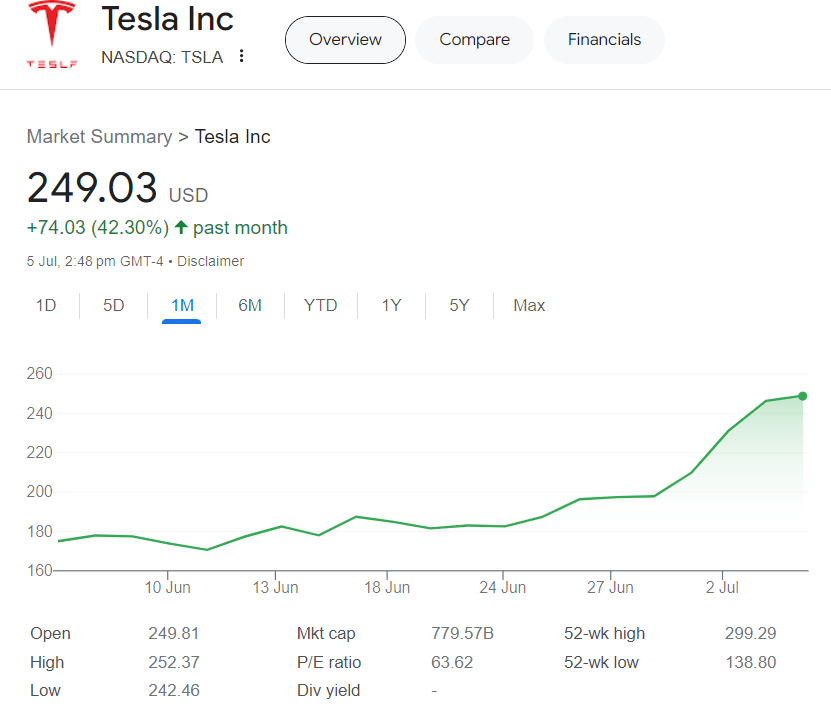Switch to the Compare tab
The height and width of the screenshot is (706, 831).
[x=474, y=40]
